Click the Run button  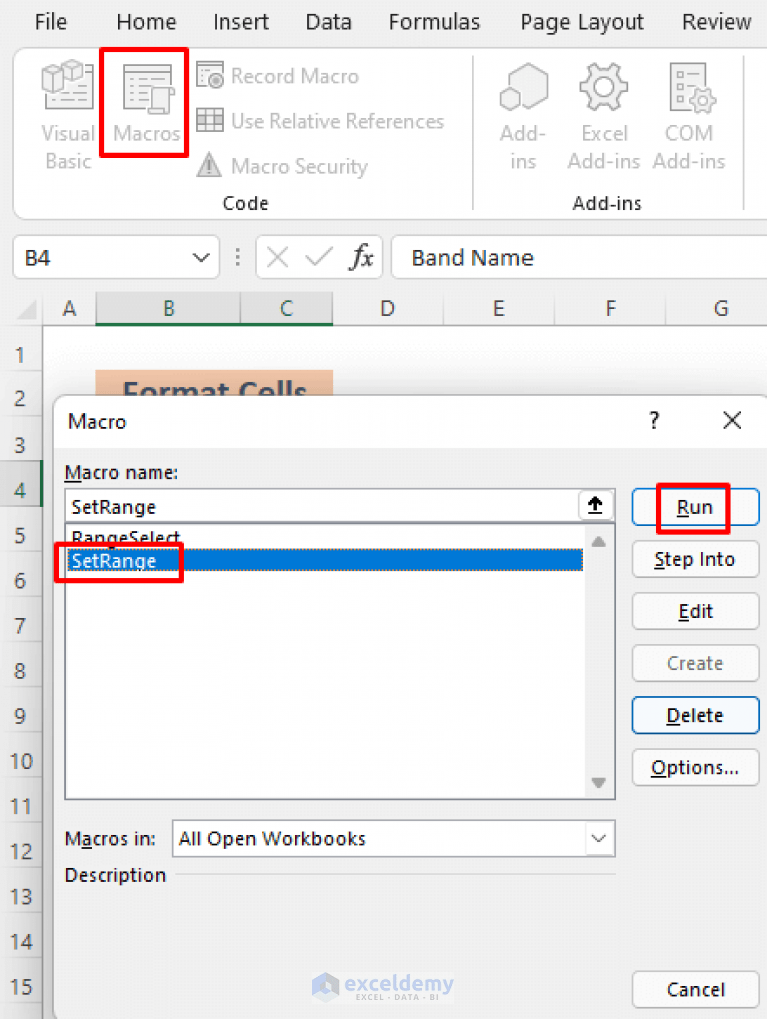pyautogui.click(x=695, y=507)
